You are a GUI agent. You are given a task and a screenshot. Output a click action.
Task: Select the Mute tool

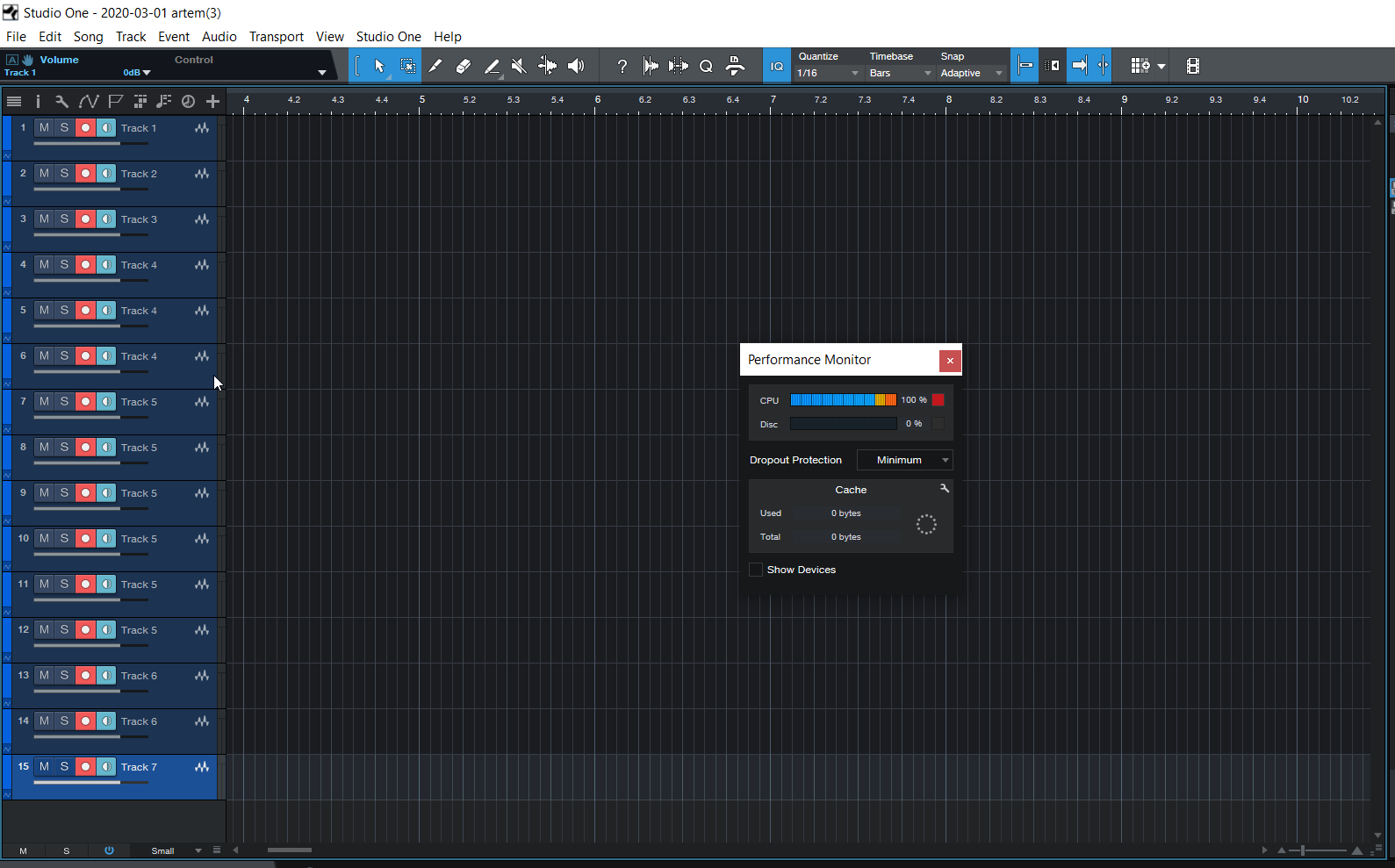tap(519, 66)
